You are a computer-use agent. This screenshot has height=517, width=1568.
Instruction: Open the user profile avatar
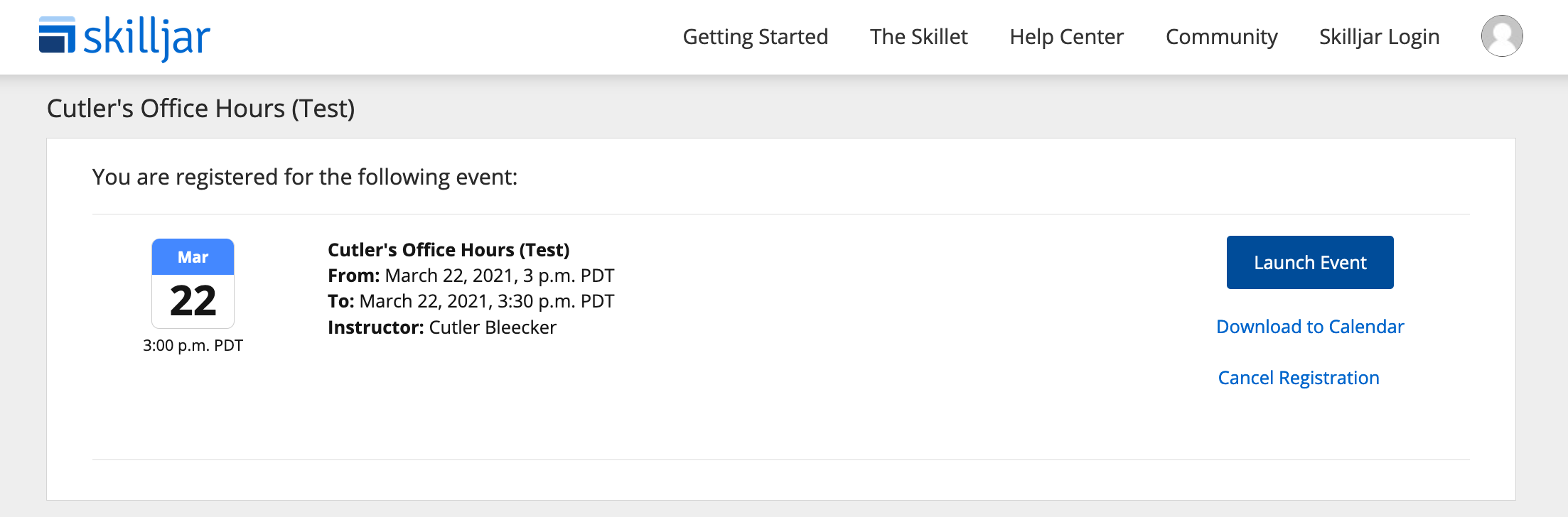coord(1501,36)
